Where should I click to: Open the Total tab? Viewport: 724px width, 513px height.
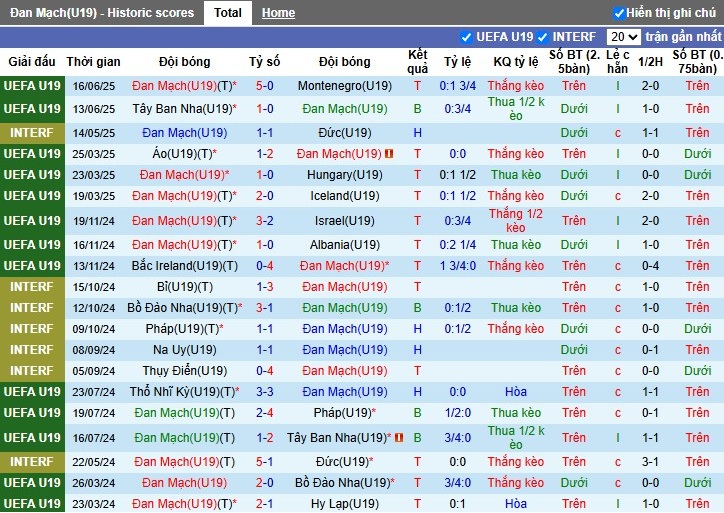228,12
